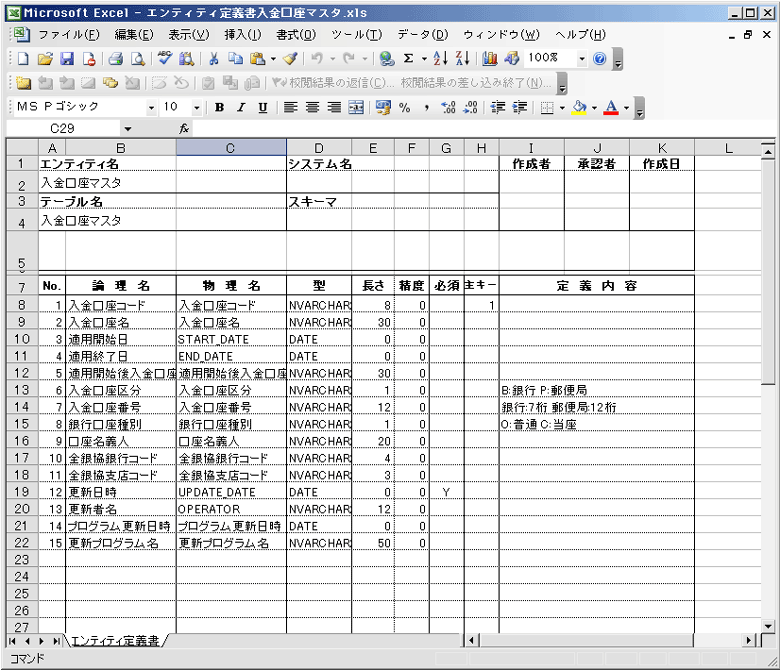The height and width of the screenshot is (670, 780).
Task: Open the データ(D) menu
Action: [422, 35]
